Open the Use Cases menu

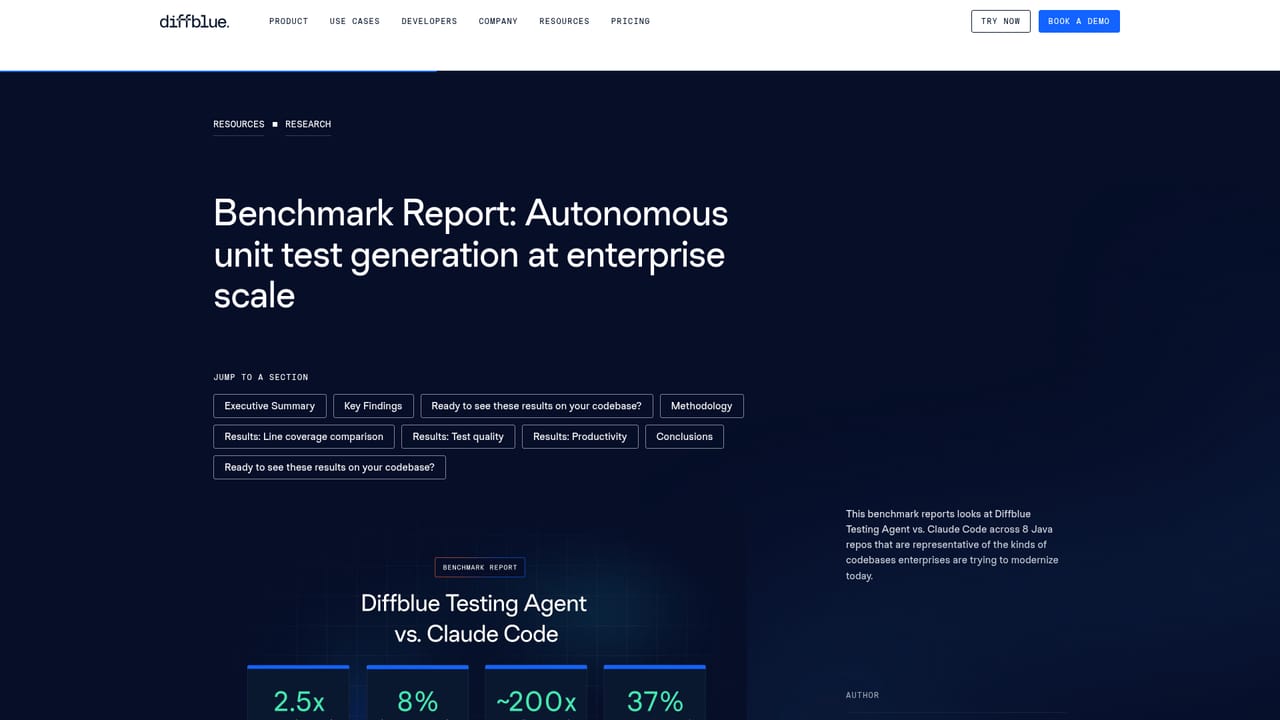coord(354,21)
